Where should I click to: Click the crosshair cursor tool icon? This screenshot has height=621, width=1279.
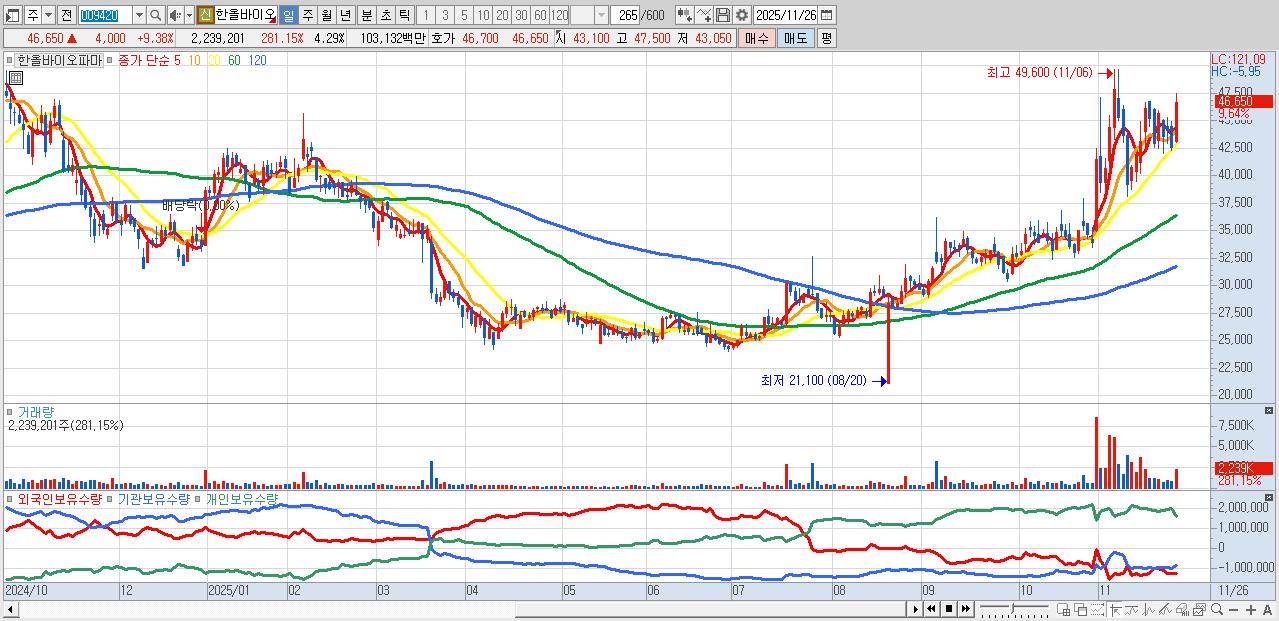point(1115,609)
